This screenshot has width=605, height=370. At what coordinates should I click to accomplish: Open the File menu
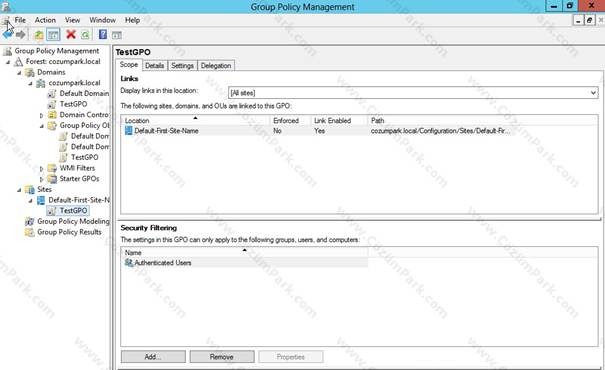pyautogui.click(x=20, y=20)
